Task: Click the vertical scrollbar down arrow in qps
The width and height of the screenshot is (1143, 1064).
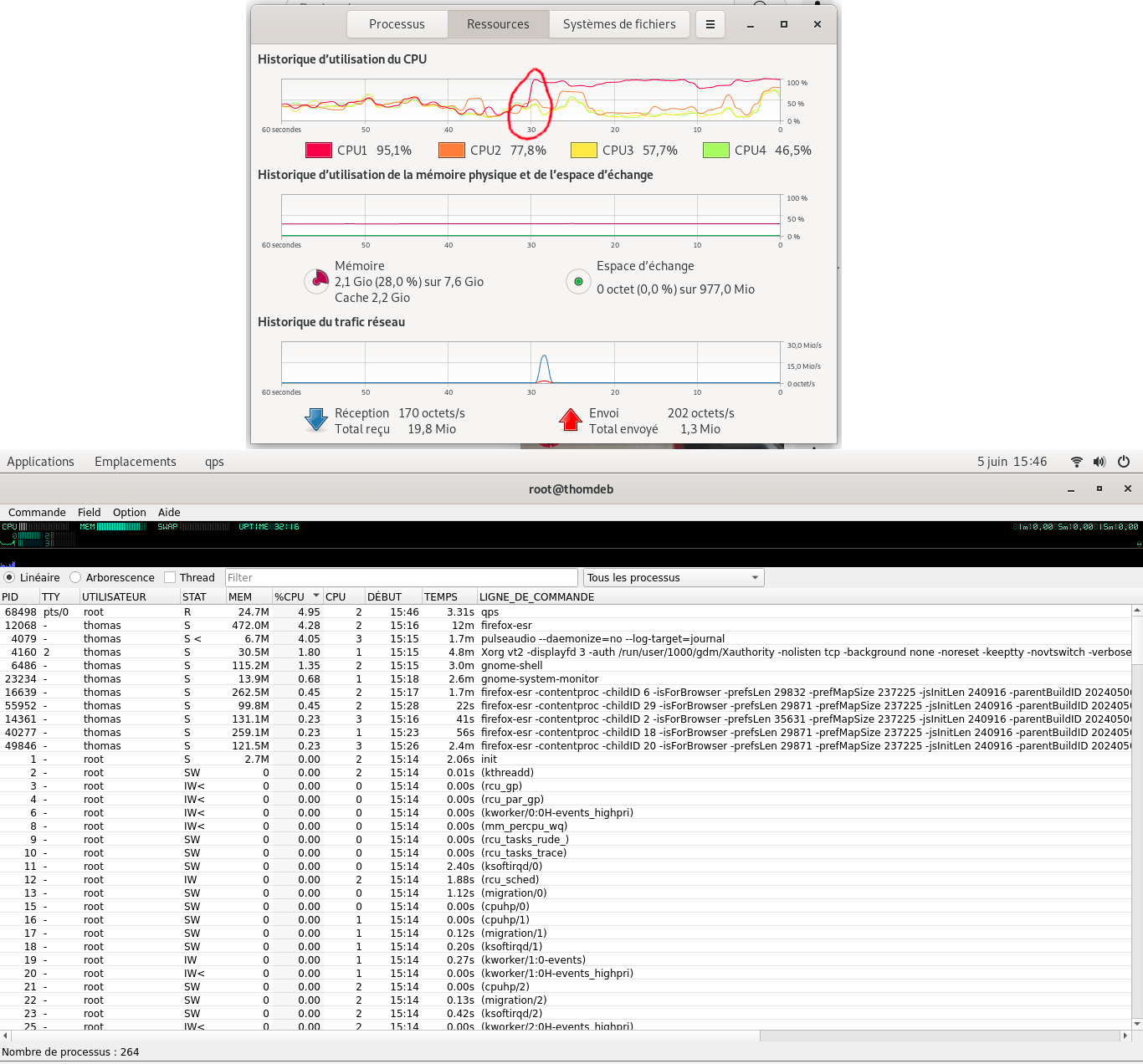Action: pos(1137,1024)
